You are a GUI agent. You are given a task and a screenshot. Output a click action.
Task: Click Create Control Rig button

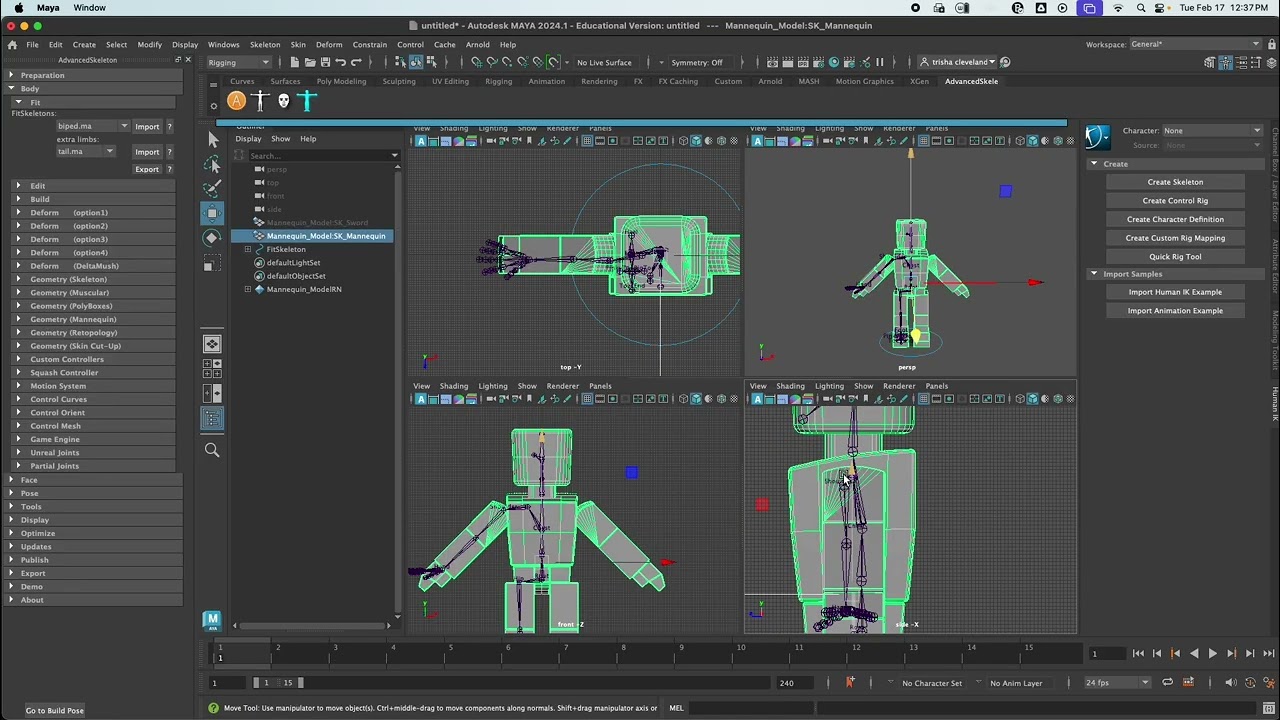coord(1175,200)
